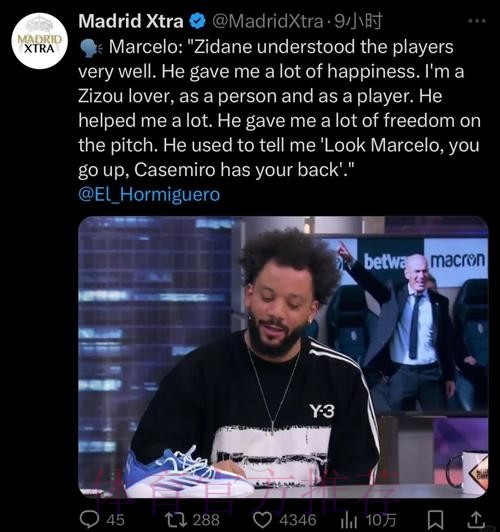Click the speaking head emoji
This screenshot has width=500, height=532.
coord(91,48)
